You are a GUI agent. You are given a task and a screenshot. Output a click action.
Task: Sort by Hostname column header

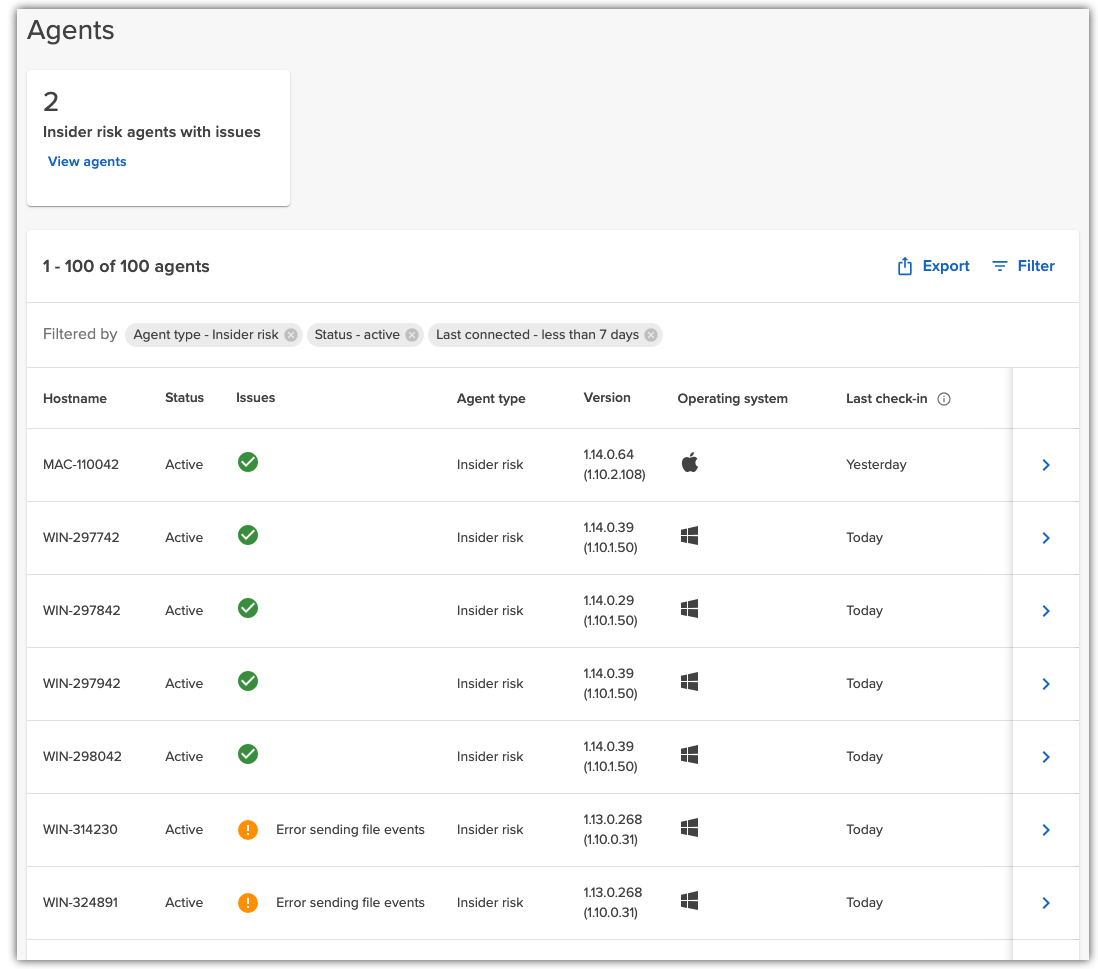[x=75, y=398]
